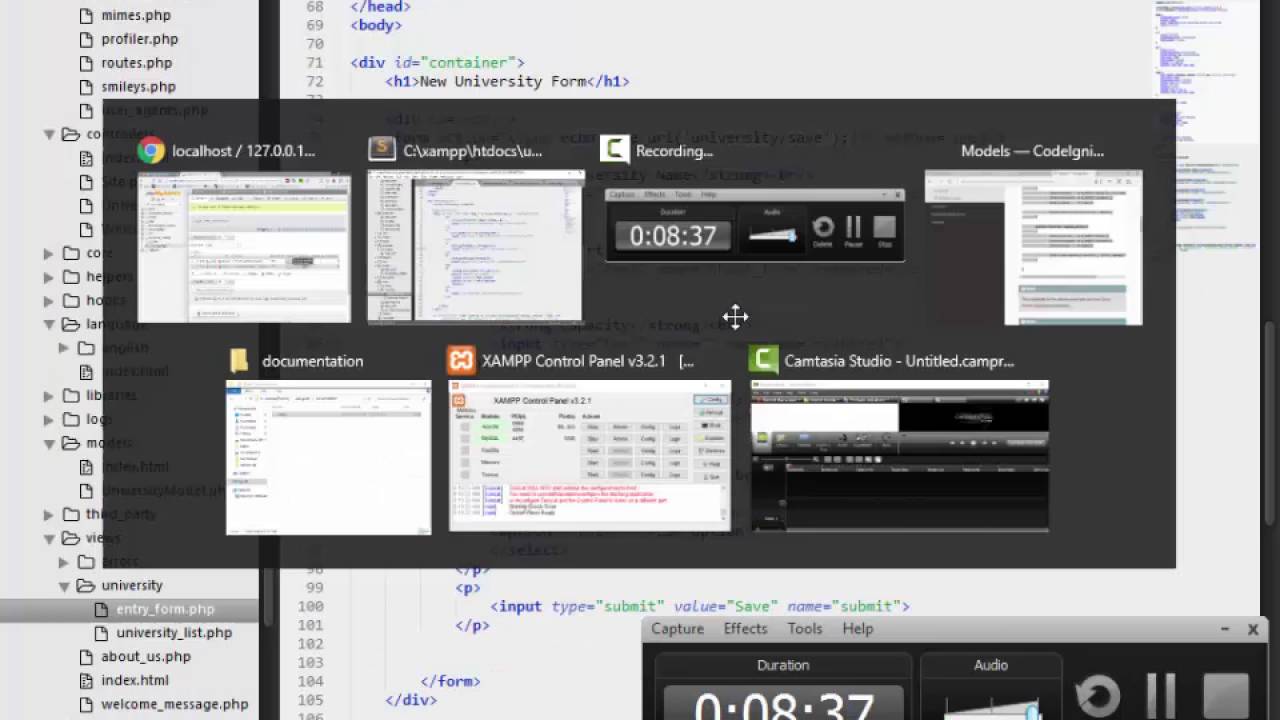Click the file icon of profiler.php
This screenshot has width=1280, height=720.
[x=86, y=39]
